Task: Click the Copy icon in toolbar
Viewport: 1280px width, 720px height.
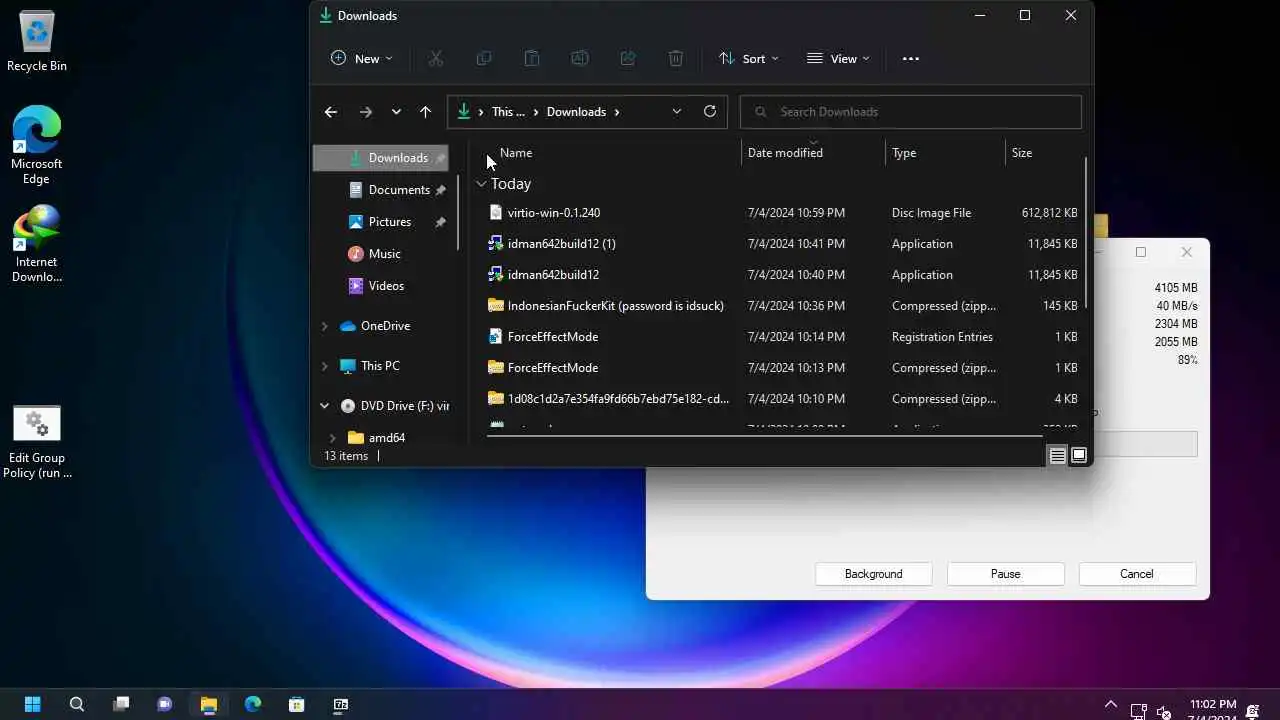Action: [x=484, y=59]
